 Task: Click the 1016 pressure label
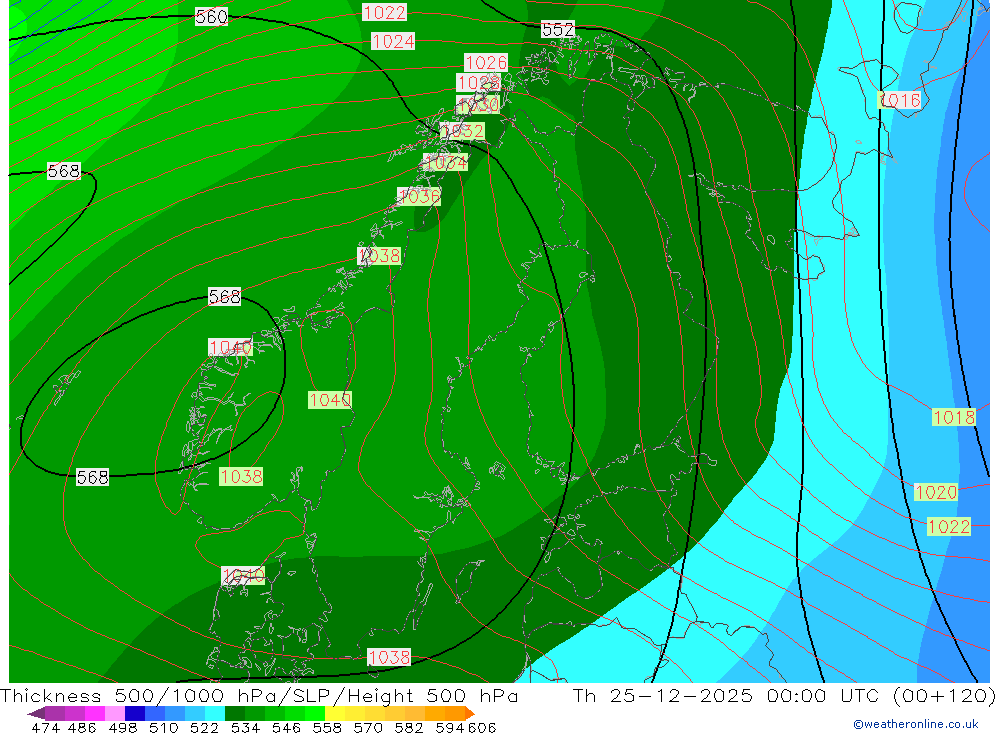tap(900, 100)
